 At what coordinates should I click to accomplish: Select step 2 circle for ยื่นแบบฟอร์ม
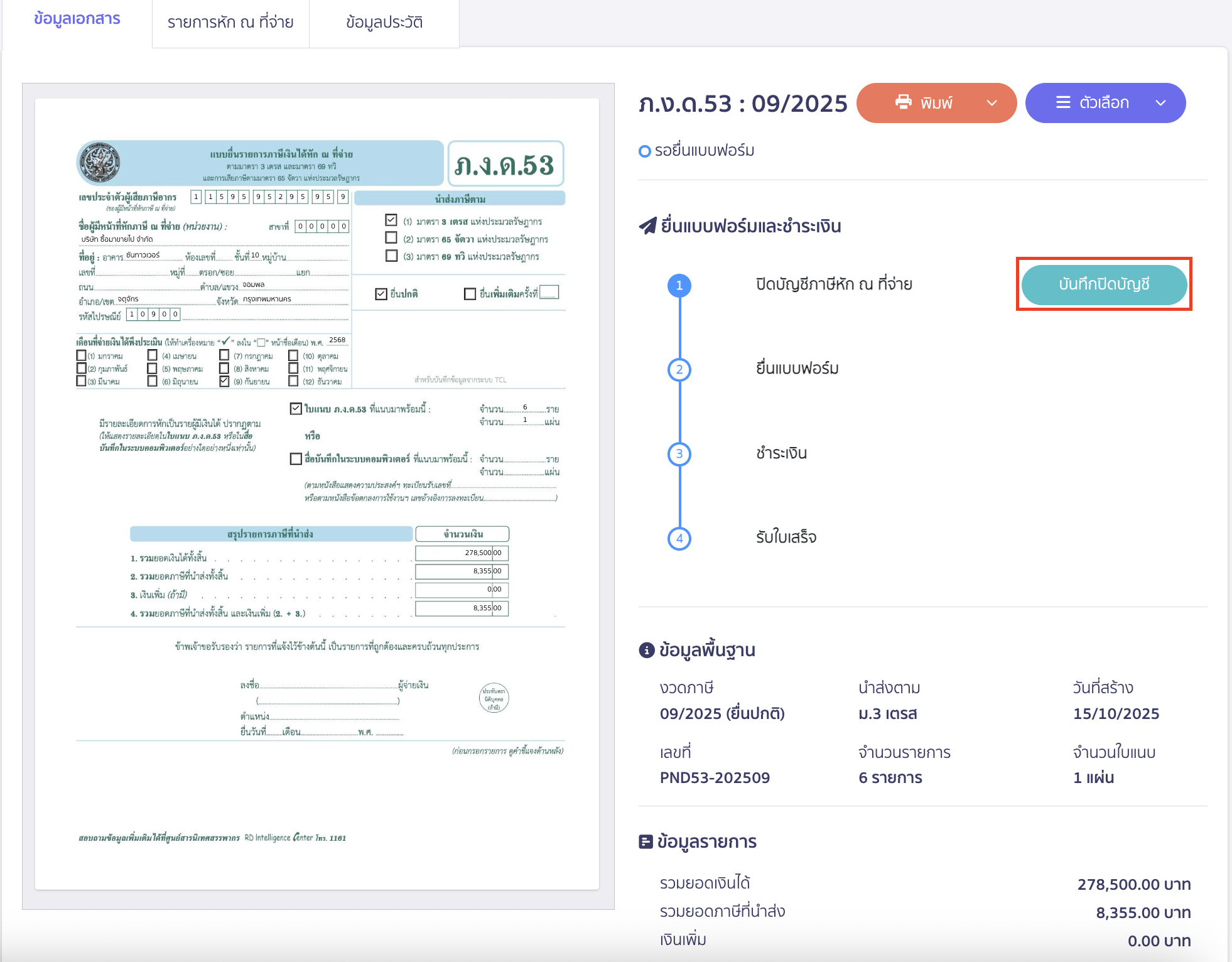click(679, 369)
